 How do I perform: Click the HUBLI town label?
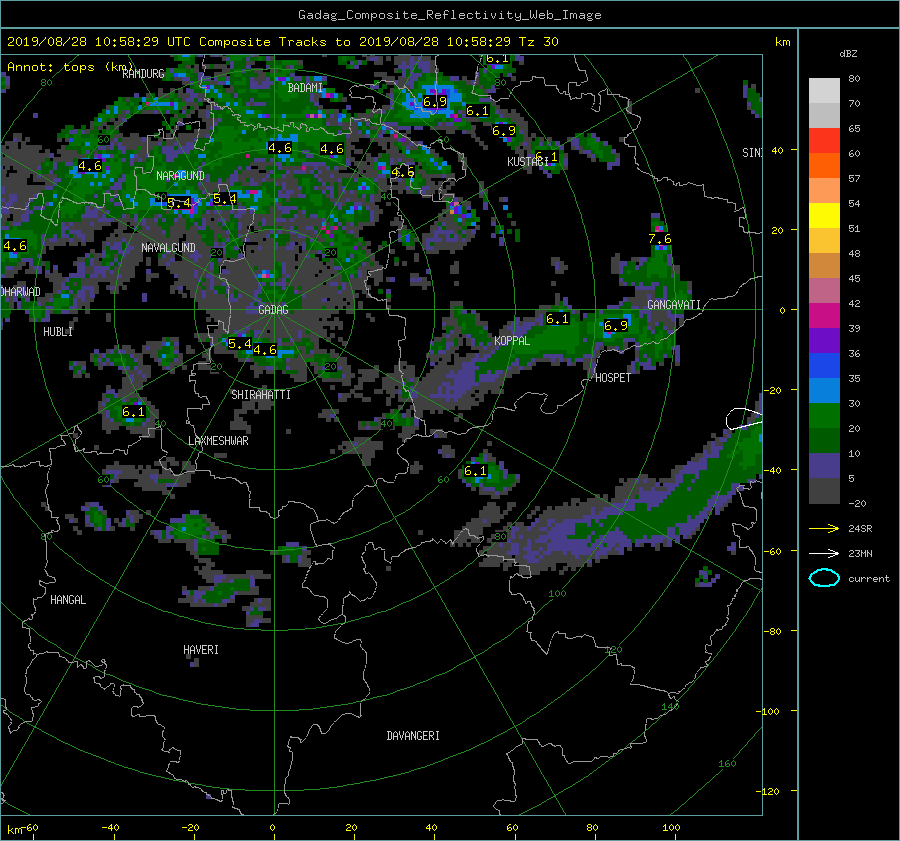pyautogui.click(x=58, y=332)
